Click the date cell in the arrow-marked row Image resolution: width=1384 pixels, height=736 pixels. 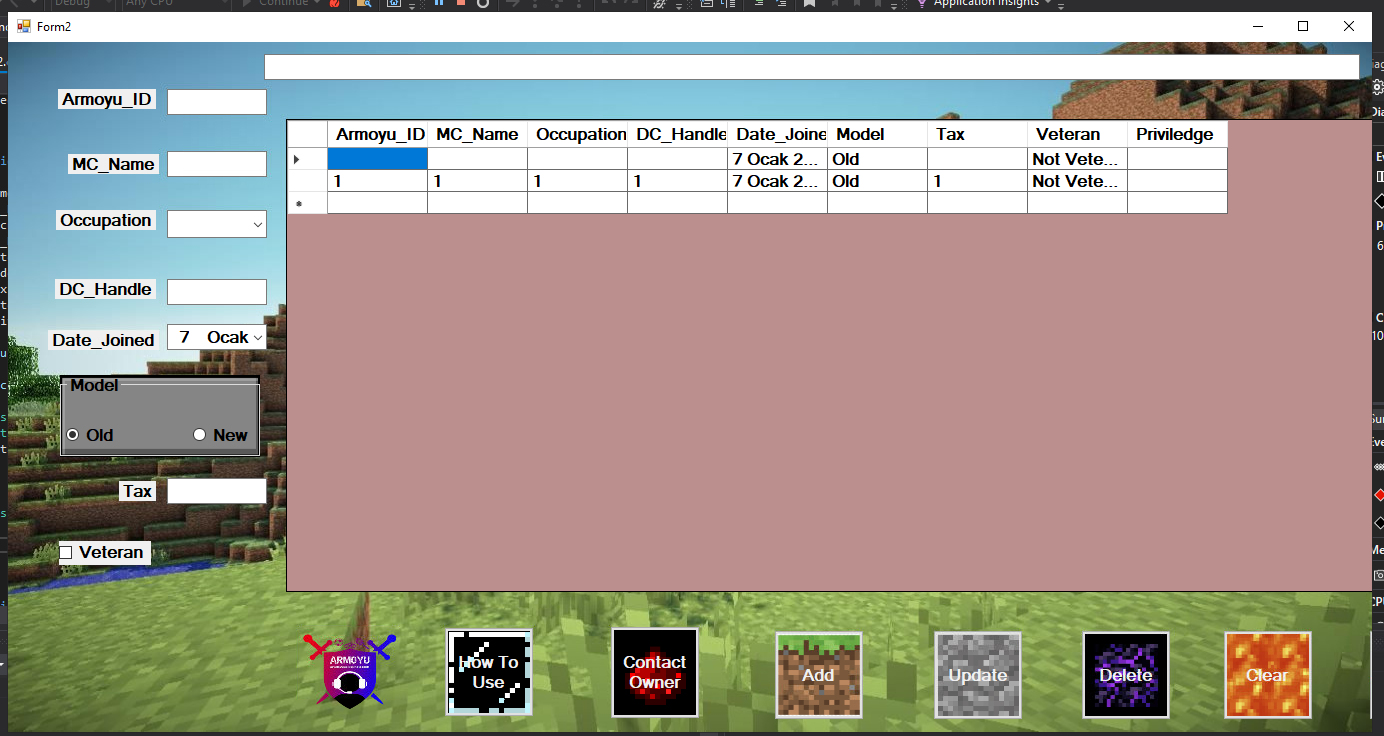click(x=778, y=159)
